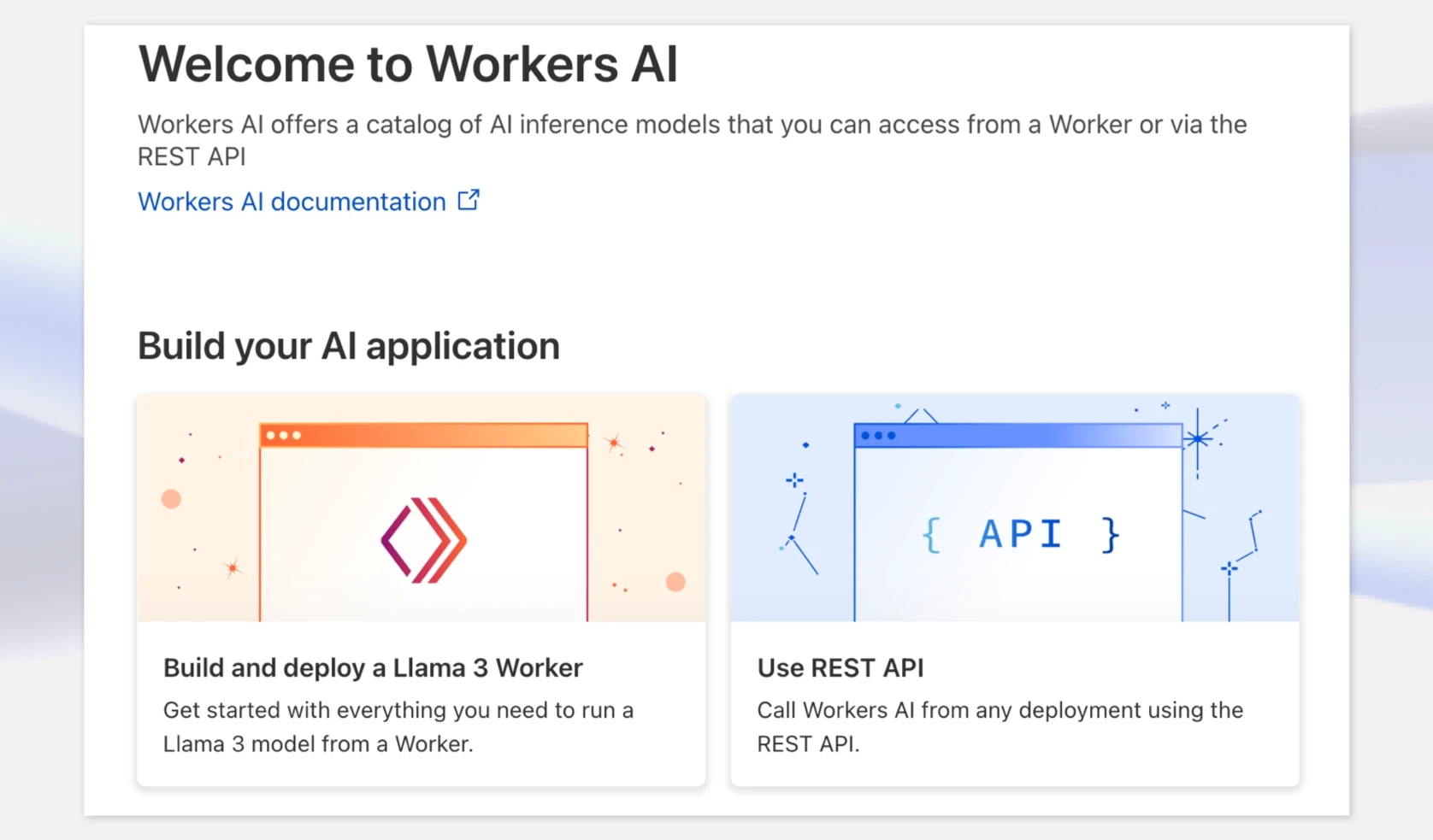Click the Workers AI intro paragraph
1433x840 pixels.
pos(692,139)
